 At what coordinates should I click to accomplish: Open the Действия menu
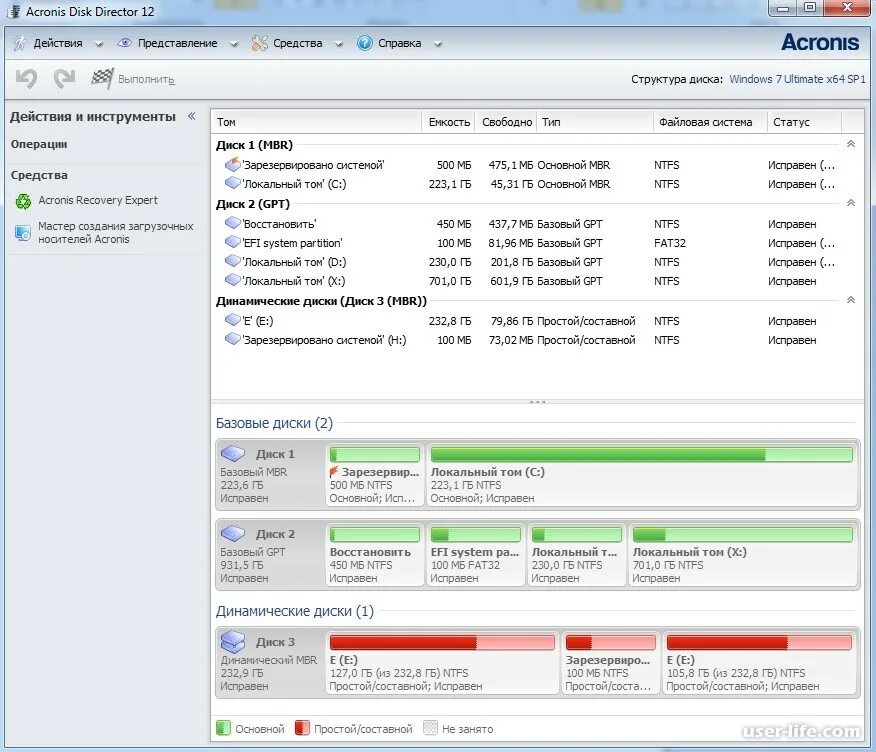point(58,43)
